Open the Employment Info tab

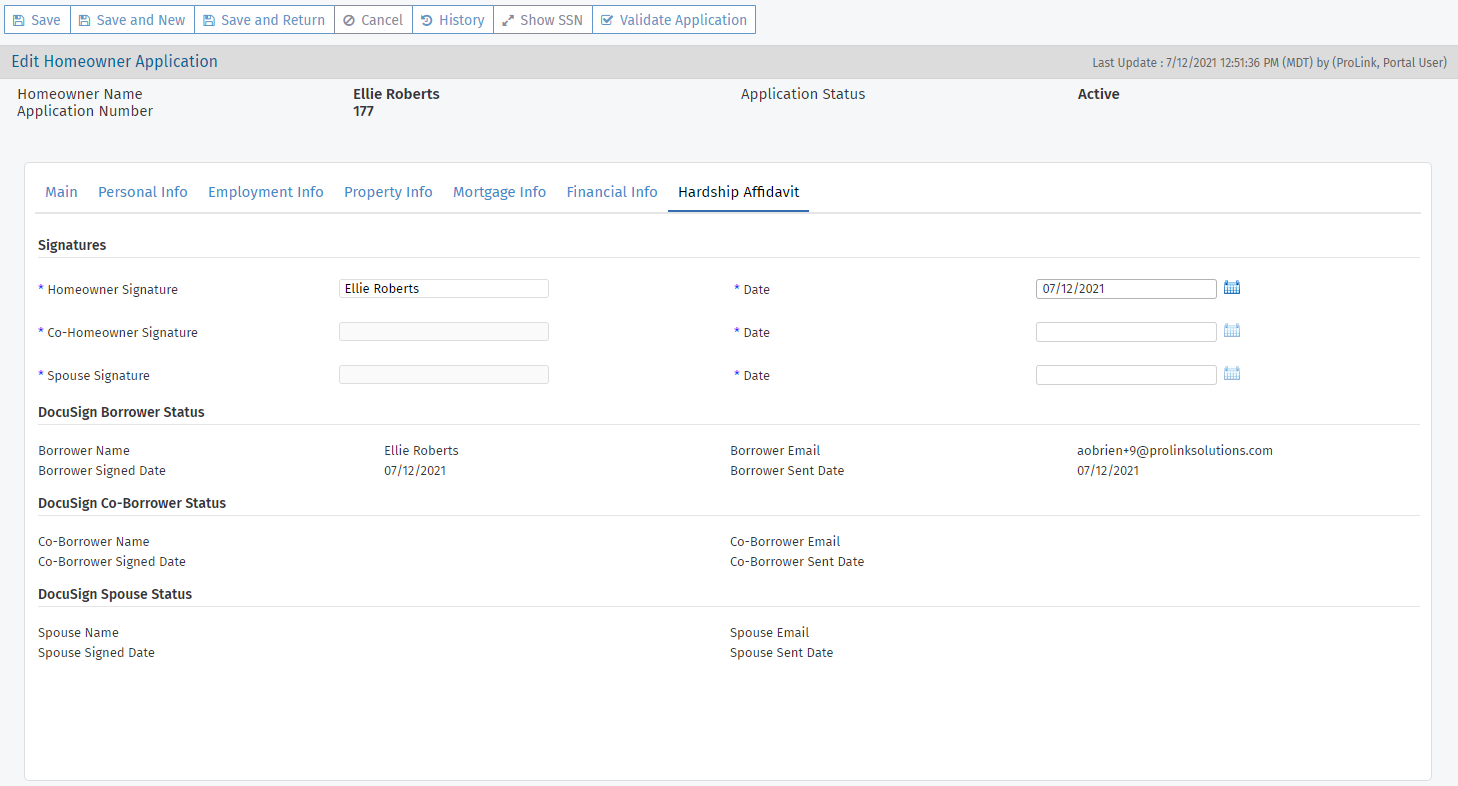click(x=266, y=192)
